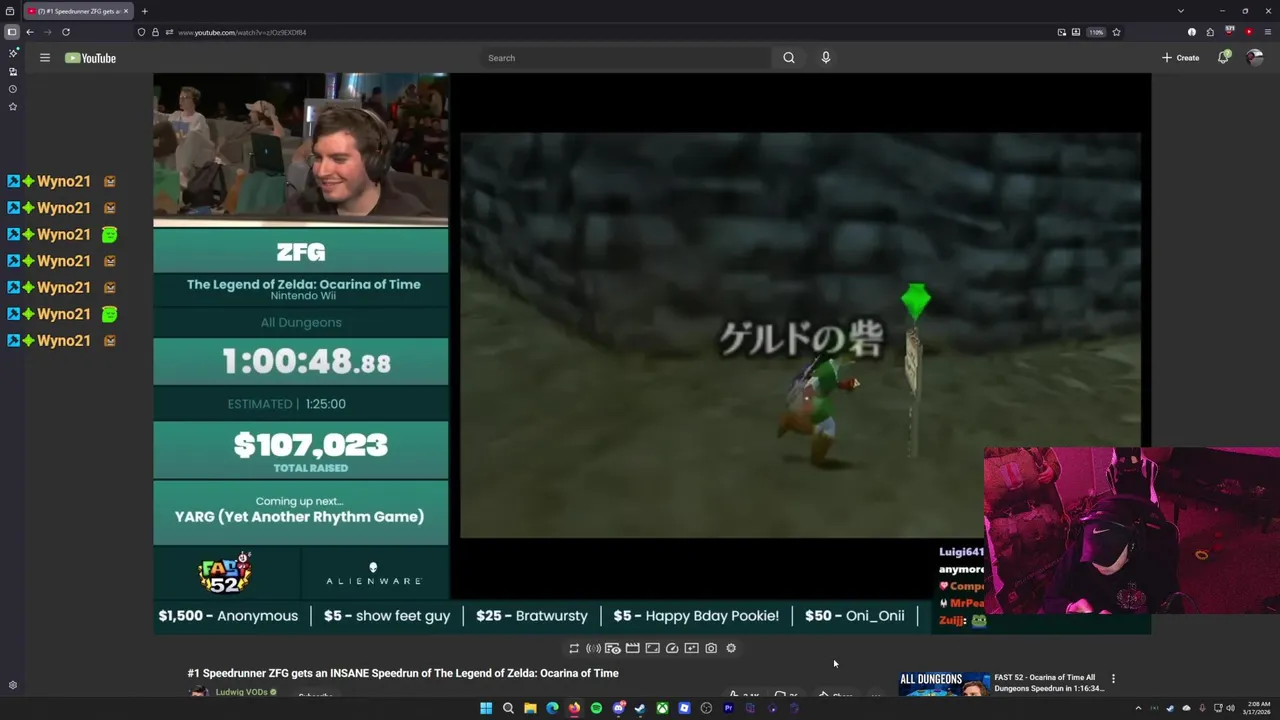1280x720 pixels.
Task: Open the sidebar bookmarks star icon
Action: 13,106
